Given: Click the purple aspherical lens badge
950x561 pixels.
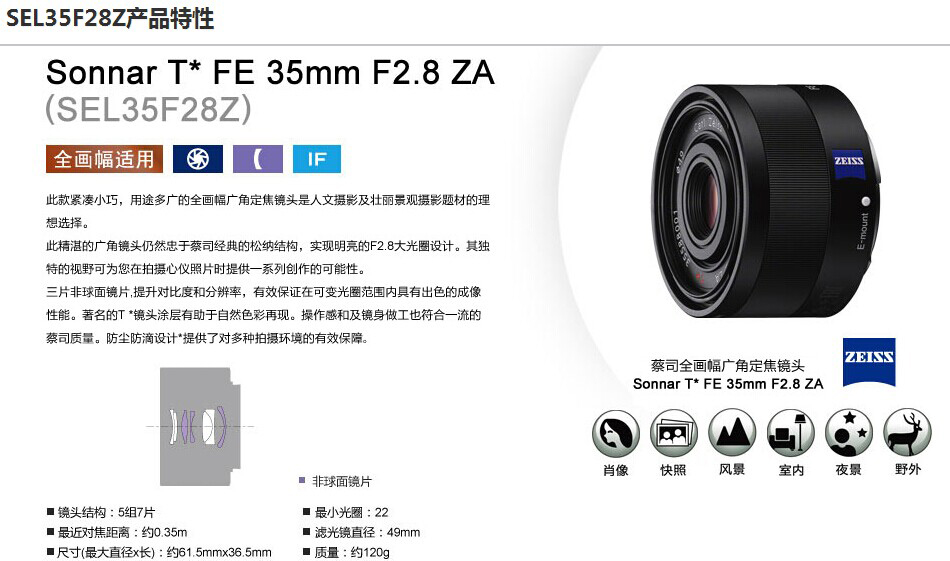Looking at the screenshot, I should coord(257,159).
